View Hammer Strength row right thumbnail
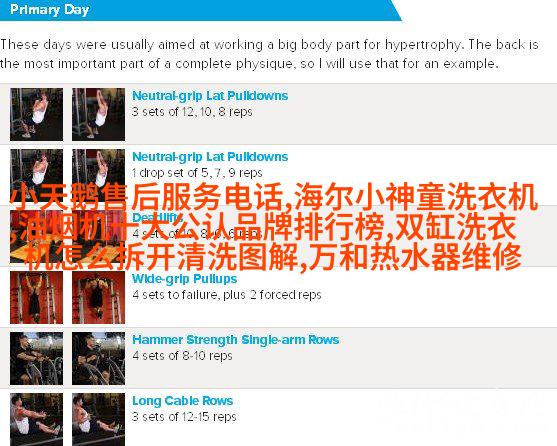 [x=98, y=359]
